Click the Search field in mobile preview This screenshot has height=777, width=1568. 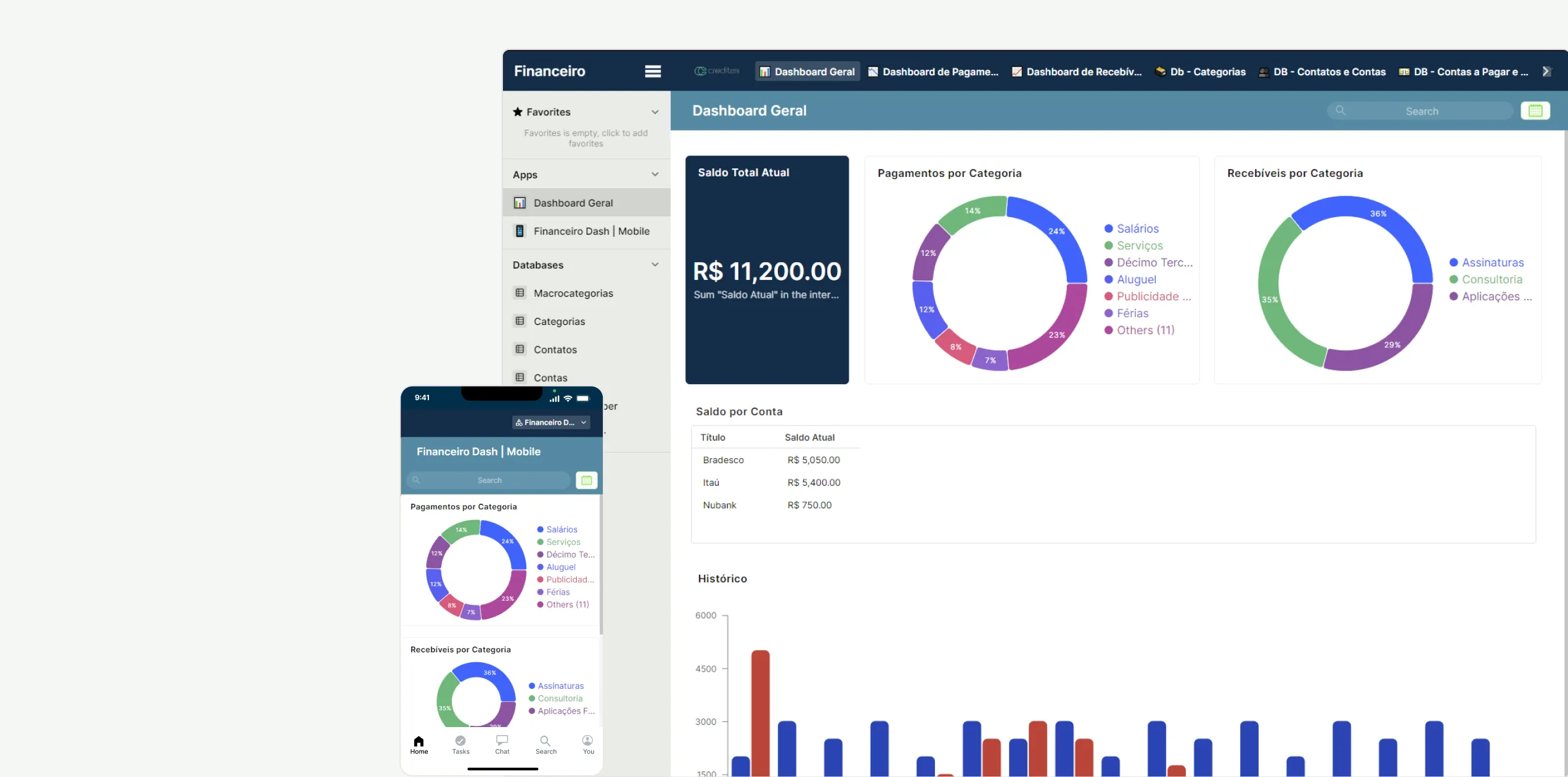[x=488, y=480]
